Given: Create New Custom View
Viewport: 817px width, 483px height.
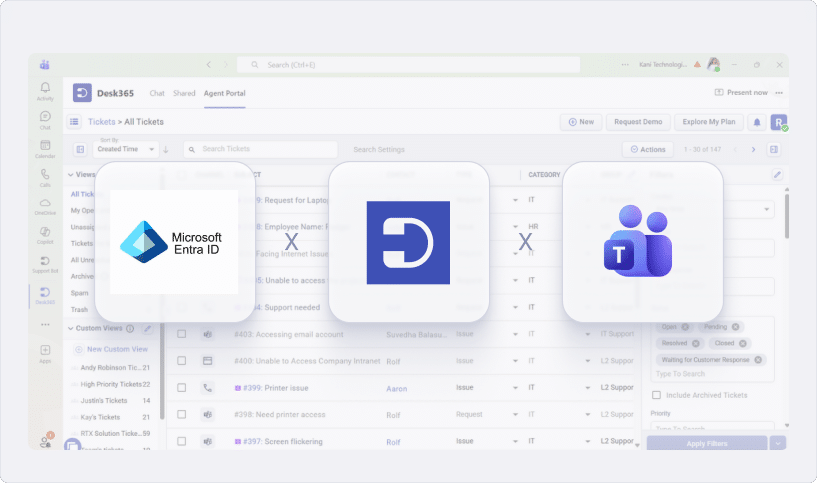Looking at the screenshot, I should 112,349.
